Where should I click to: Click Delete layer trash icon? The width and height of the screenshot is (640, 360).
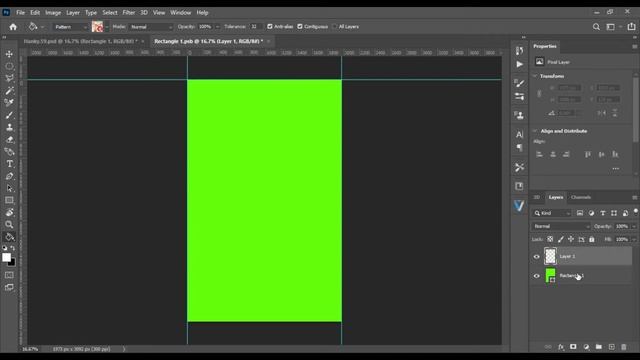[624, 347]
